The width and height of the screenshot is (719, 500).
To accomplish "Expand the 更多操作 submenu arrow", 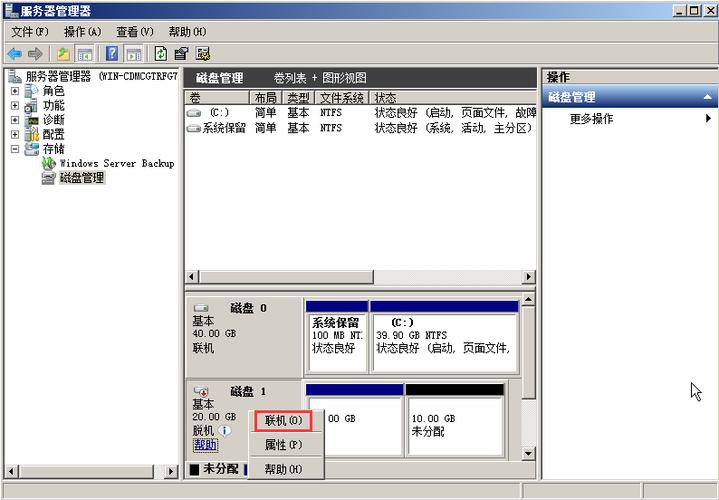I will pyautogui.click(x=708, y=118).
